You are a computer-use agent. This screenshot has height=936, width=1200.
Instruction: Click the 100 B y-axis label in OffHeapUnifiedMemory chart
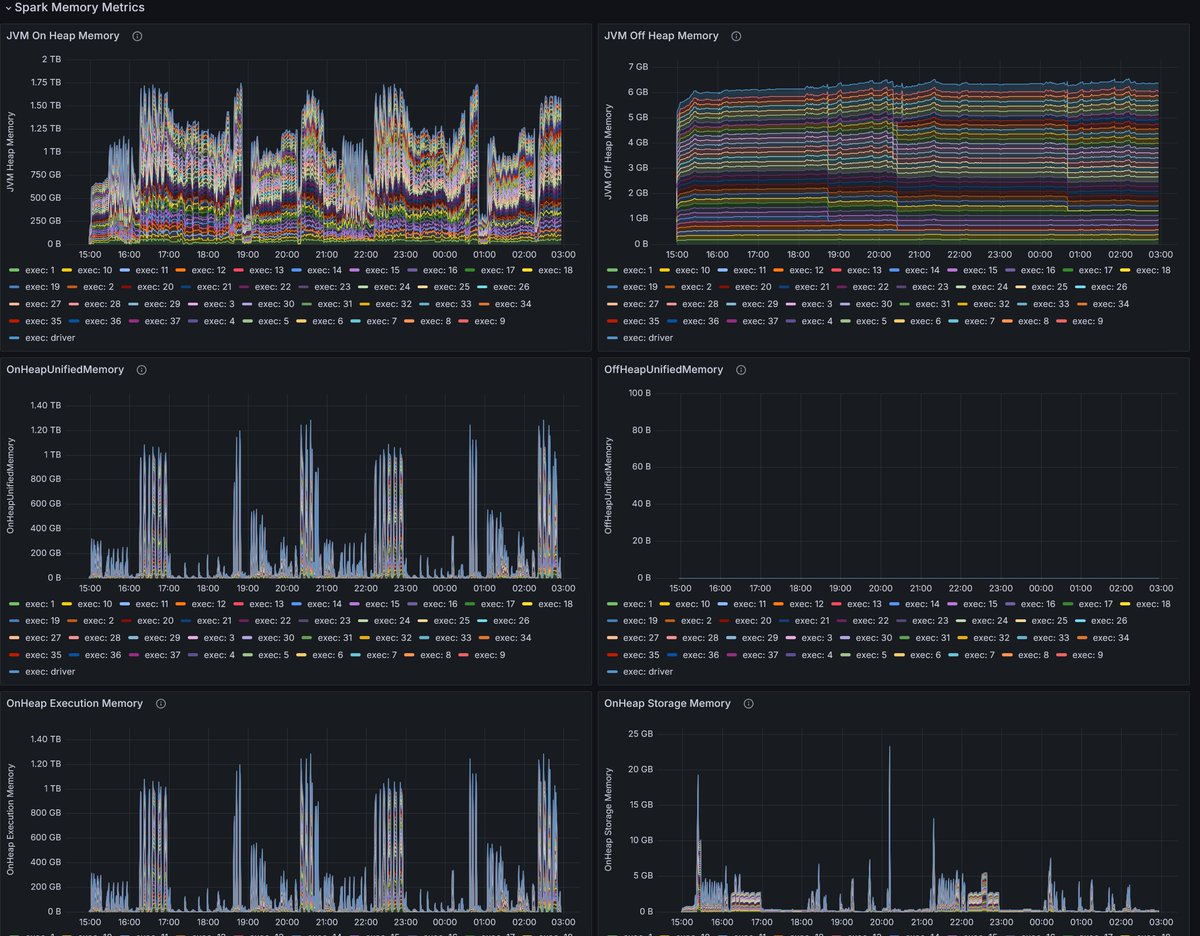tap(641, 392)
